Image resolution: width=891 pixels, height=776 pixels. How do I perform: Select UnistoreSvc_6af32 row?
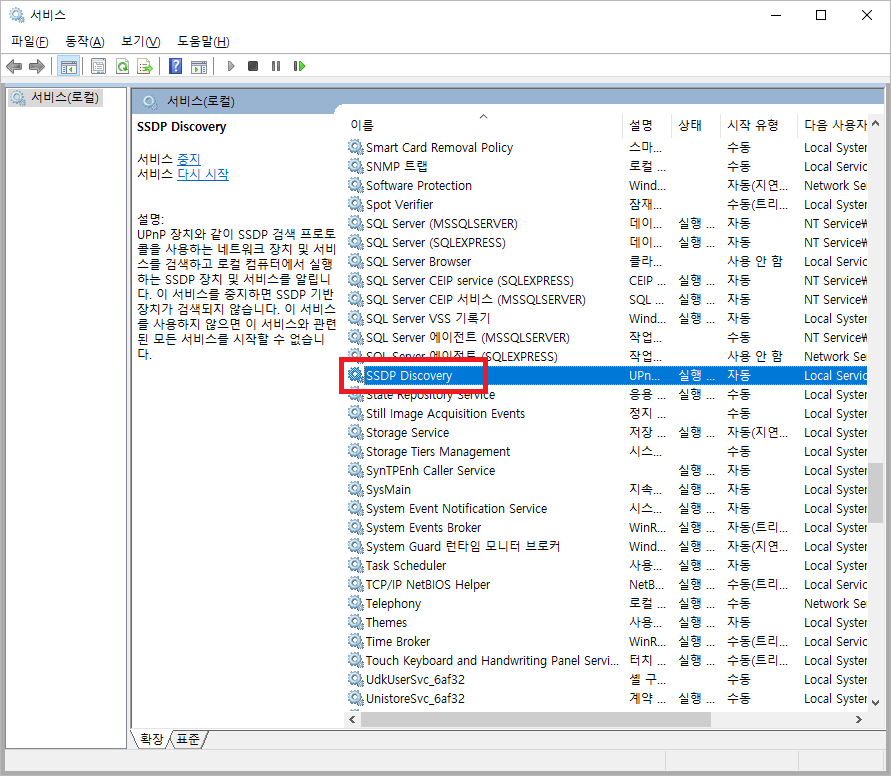click(607, 698)
